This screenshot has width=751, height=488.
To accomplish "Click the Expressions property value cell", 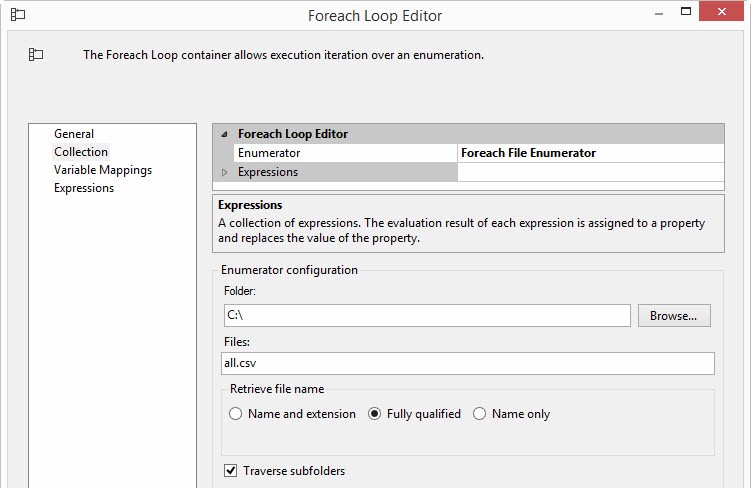I will pyautogui.click(x=589, y=172).
